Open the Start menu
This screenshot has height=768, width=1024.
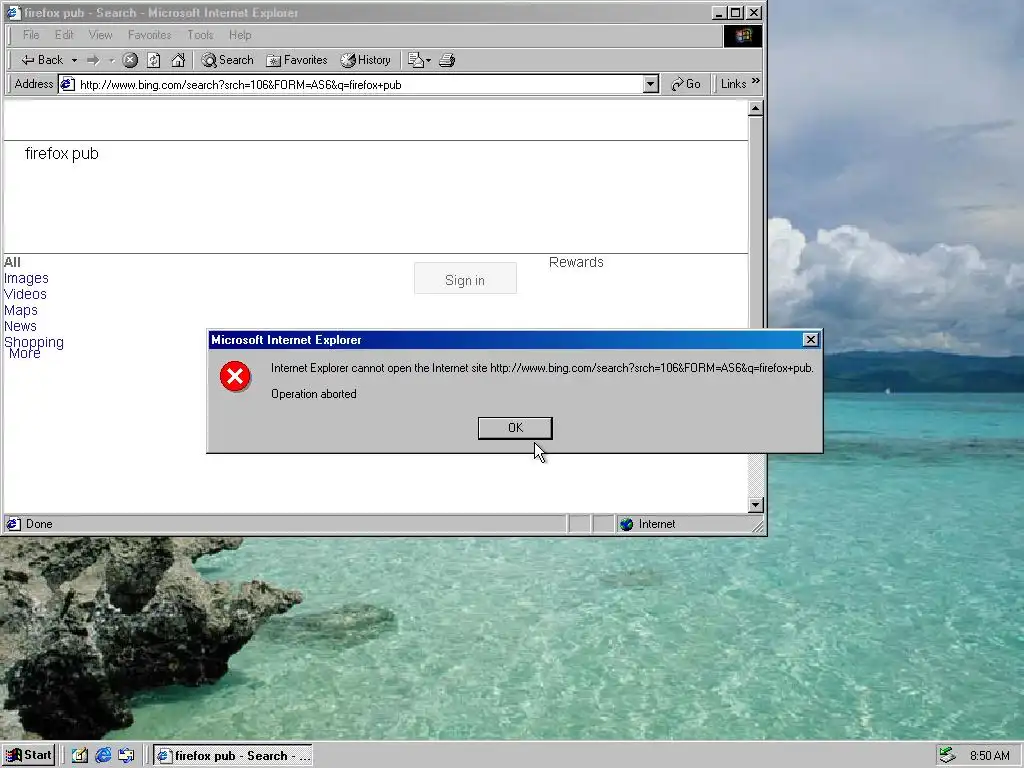pyautogui.click(x=28, y=755)
